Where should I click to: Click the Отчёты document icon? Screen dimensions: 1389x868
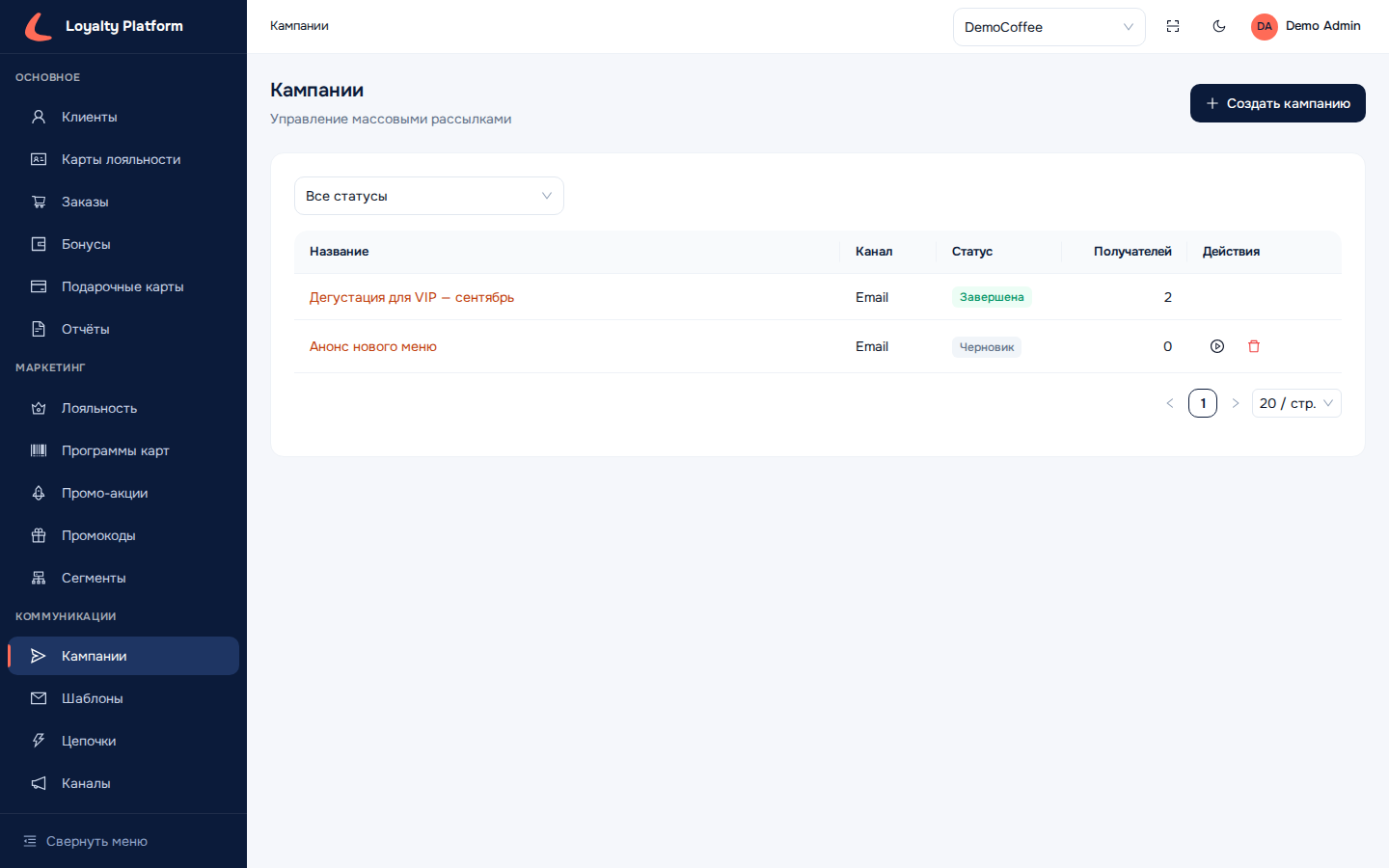point(39,329)
